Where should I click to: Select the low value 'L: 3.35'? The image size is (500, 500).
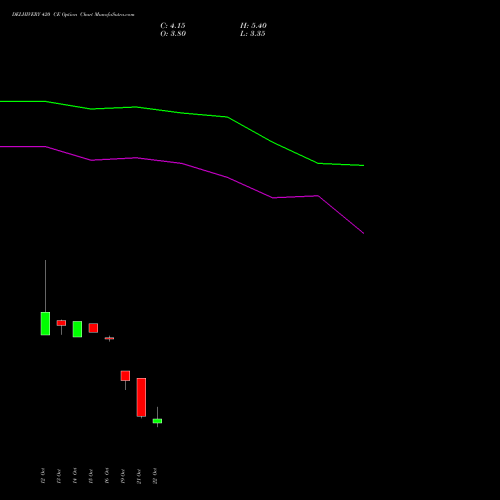(x=253, y=34)
